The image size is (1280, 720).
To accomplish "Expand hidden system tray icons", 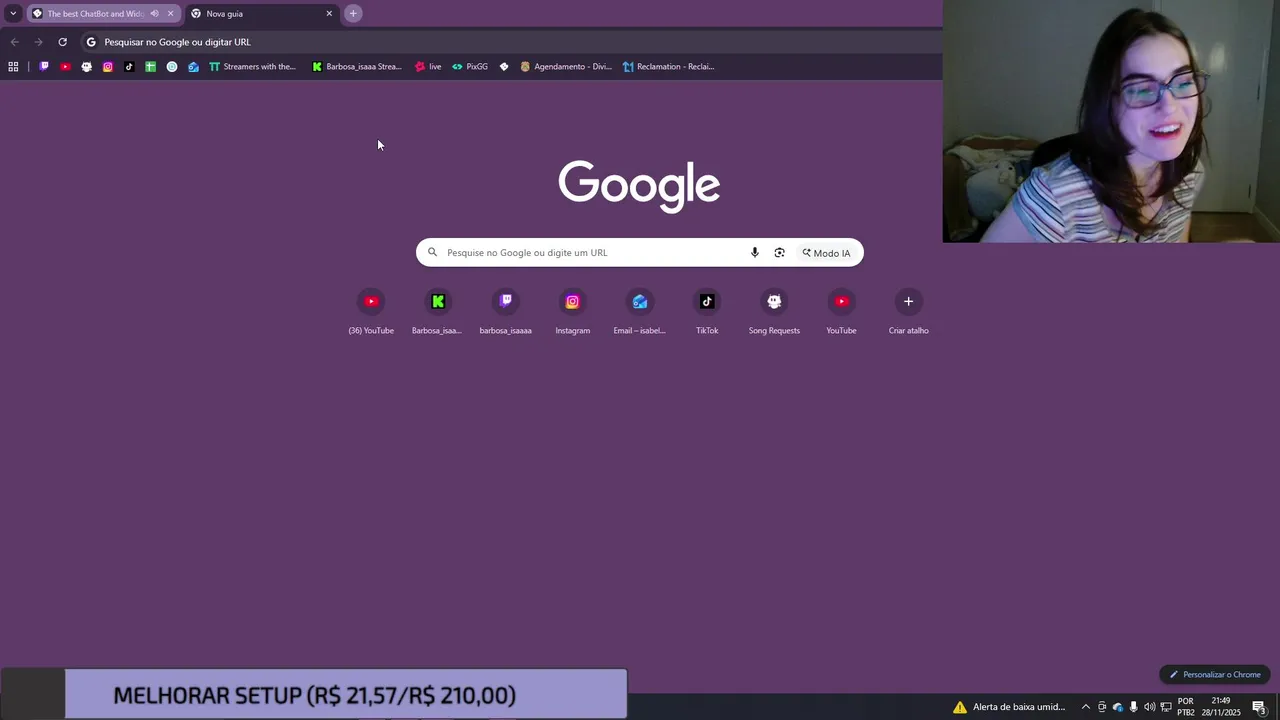I will click(x=1086, y=707).
